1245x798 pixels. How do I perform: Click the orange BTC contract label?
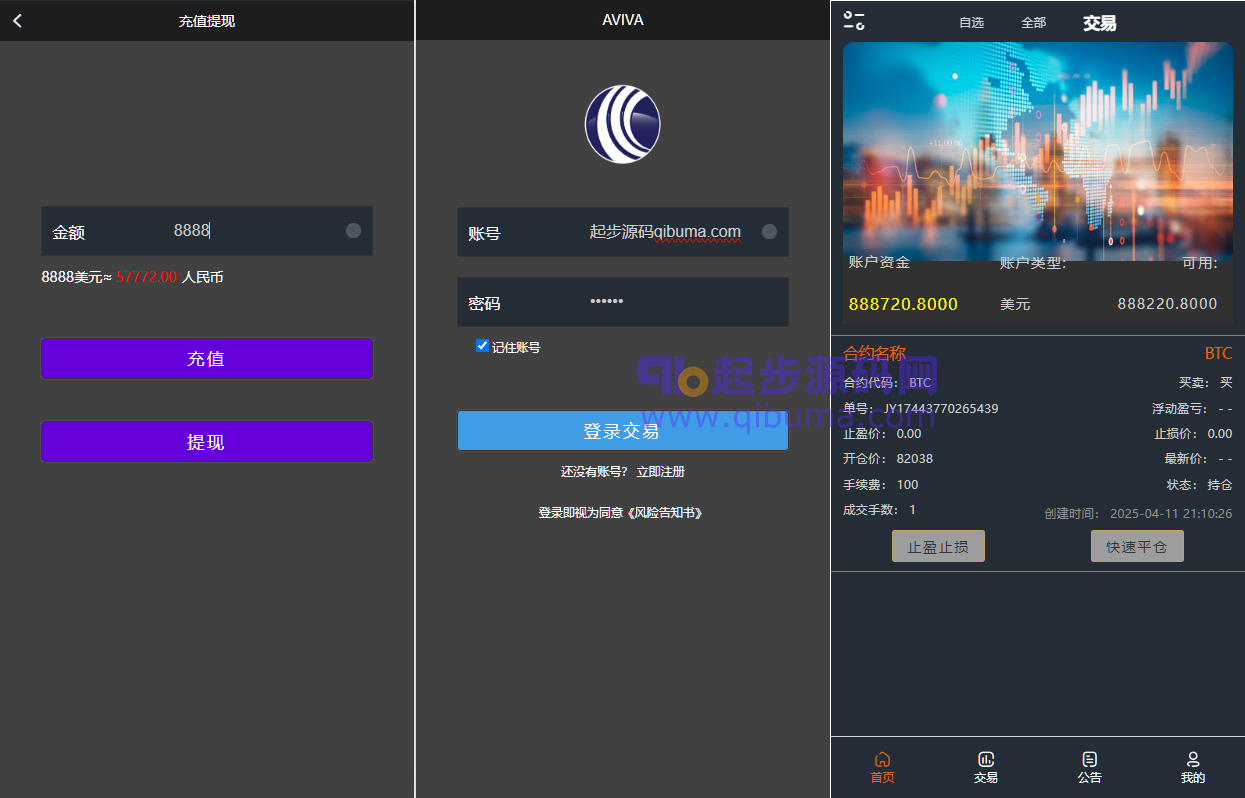(1218, 354)
